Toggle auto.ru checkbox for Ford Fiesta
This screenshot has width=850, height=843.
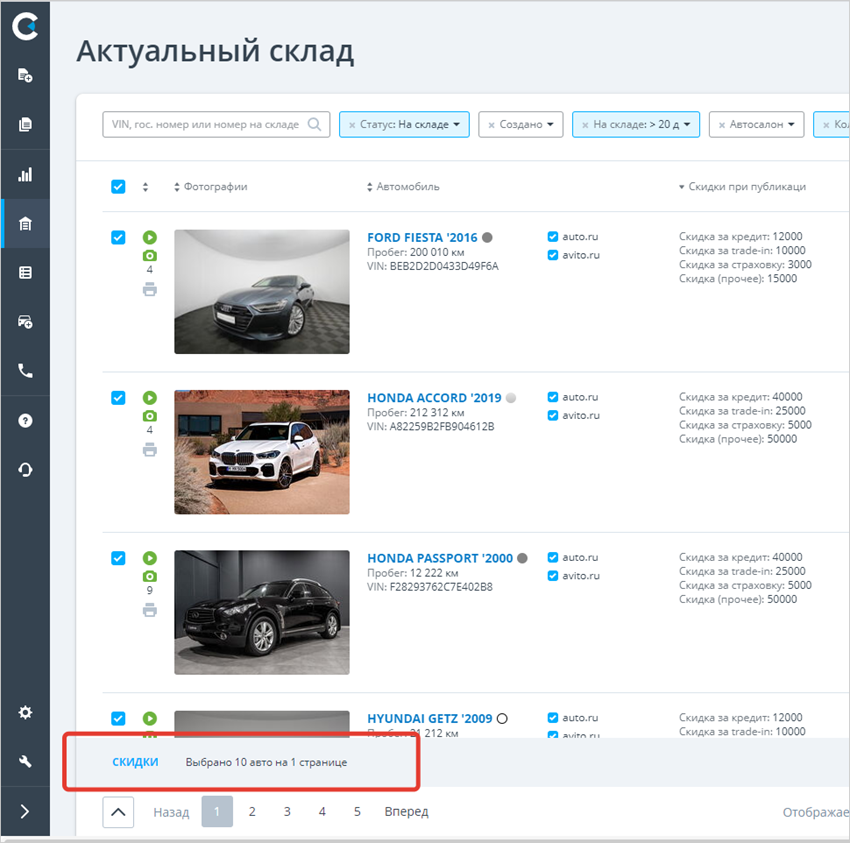coord(552,237)
